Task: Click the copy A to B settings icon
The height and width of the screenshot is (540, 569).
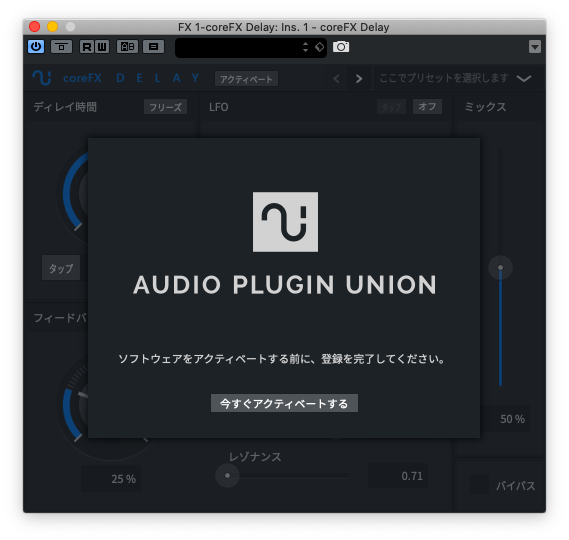Action: point(153,47)
